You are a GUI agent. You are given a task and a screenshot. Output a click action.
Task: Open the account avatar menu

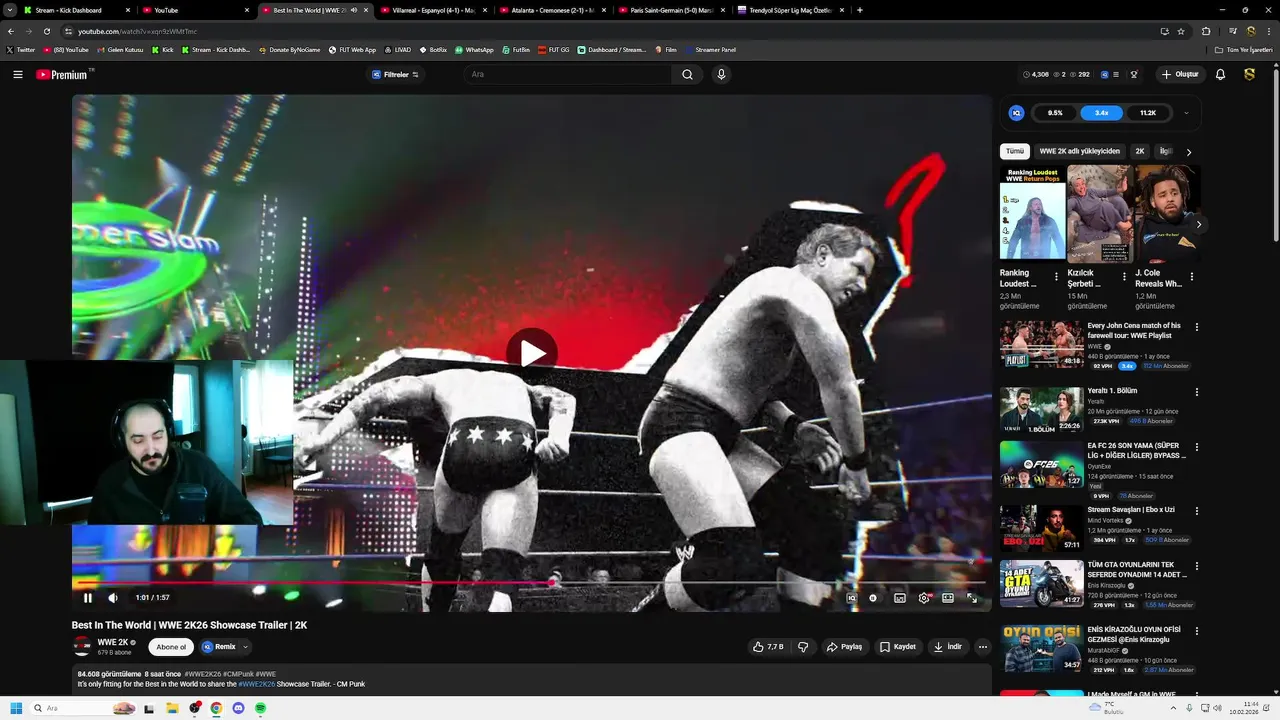click(1249, 74)
